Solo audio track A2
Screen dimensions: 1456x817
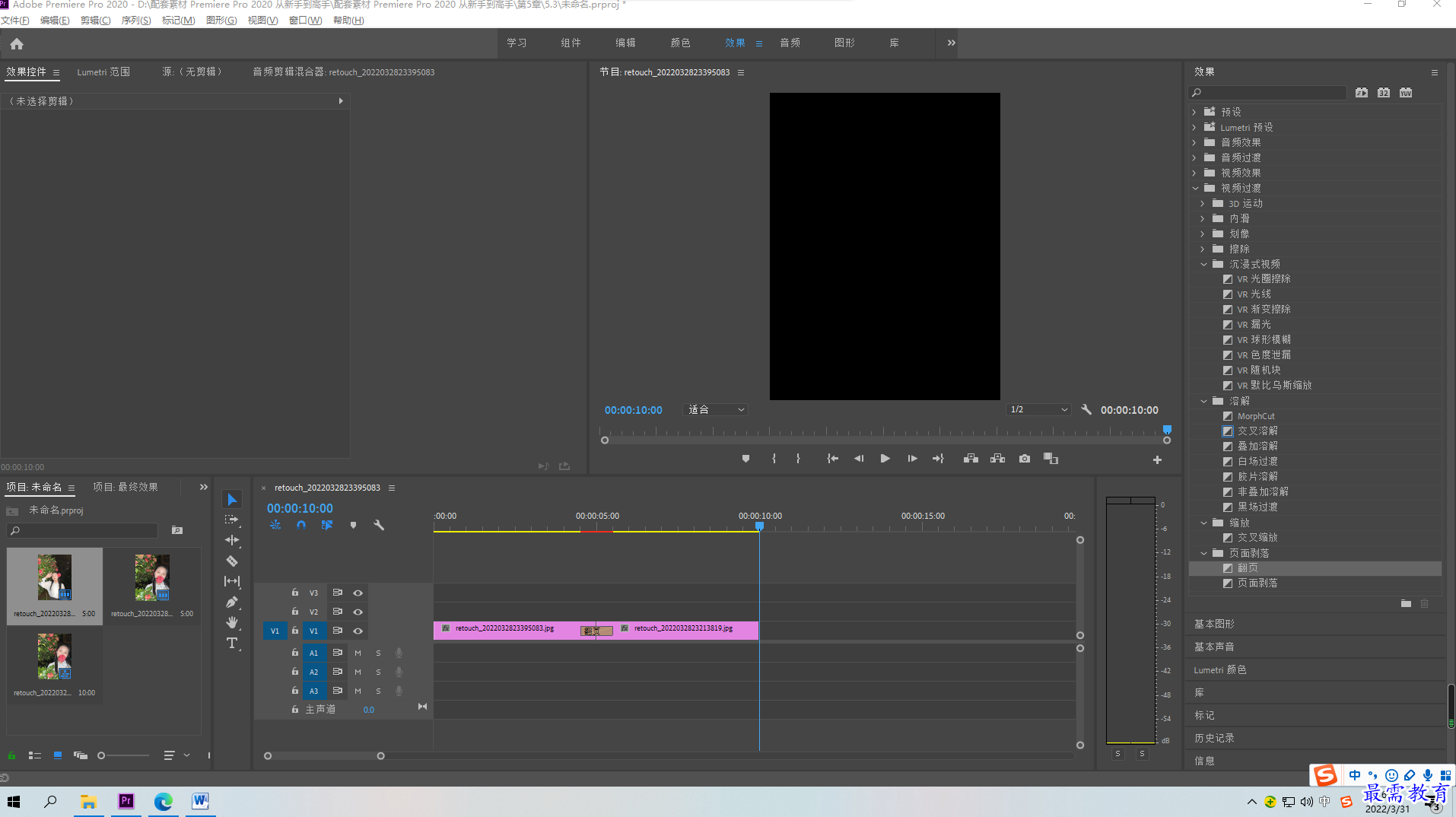378,672
